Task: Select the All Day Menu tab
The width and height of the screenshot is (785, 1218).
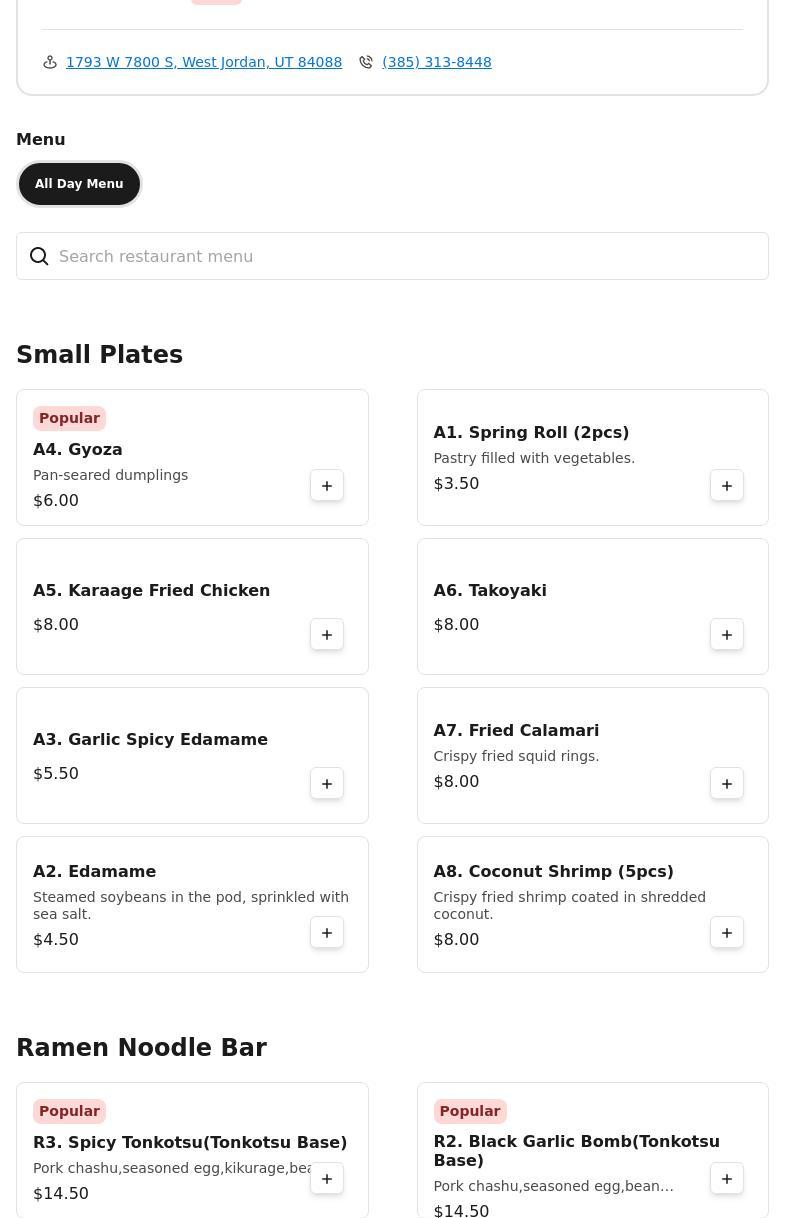Action: tap(79, 184)
